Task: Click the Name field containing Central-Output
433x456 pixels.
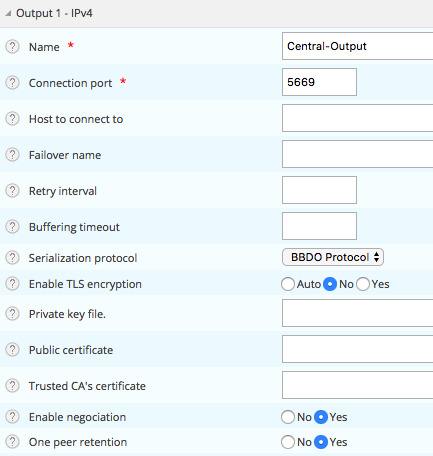Action: pyautogui.click(x=357, y=46)
